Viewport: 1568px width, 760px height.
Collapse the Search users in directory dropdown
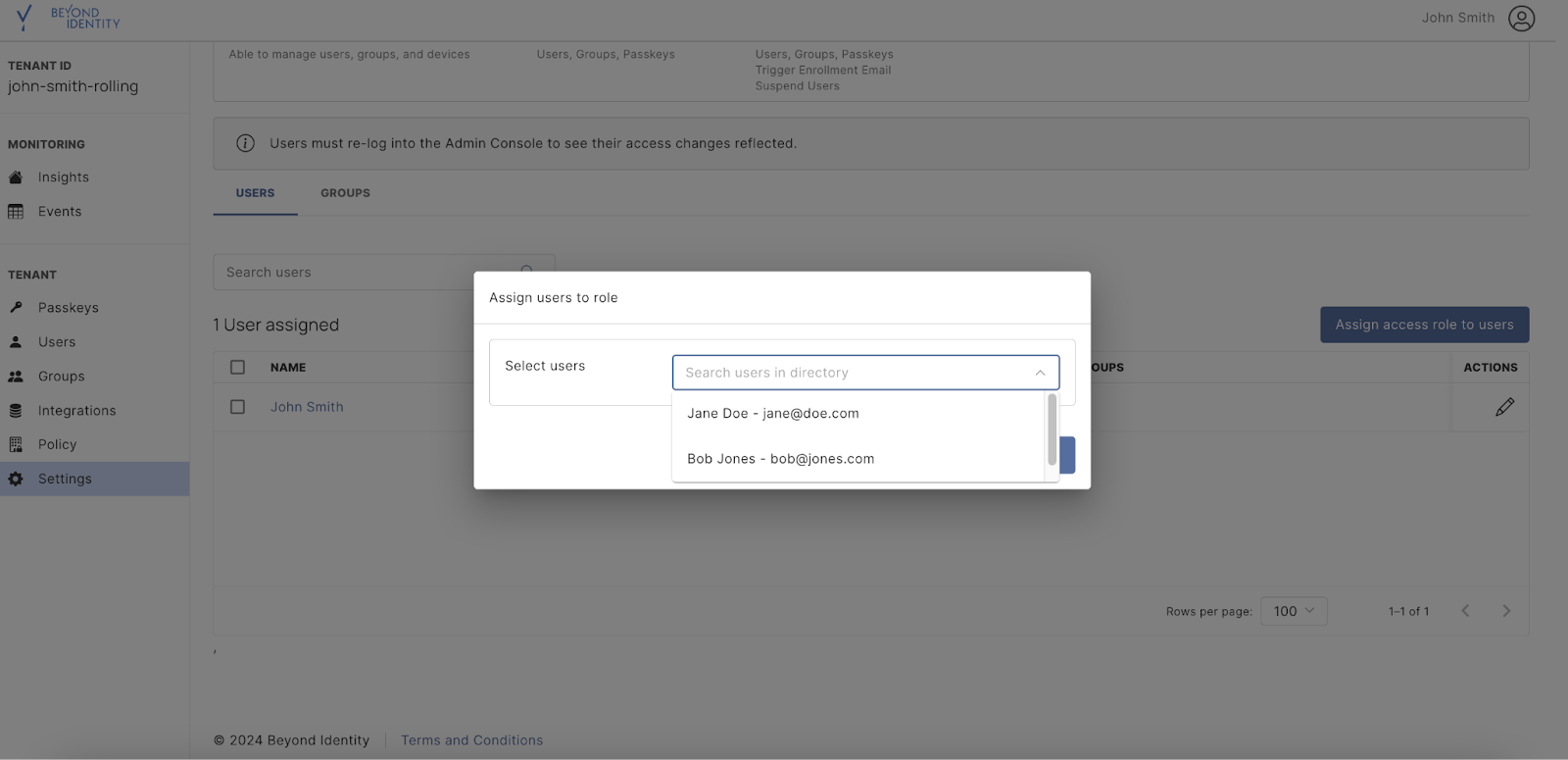tap(1040, 373)
